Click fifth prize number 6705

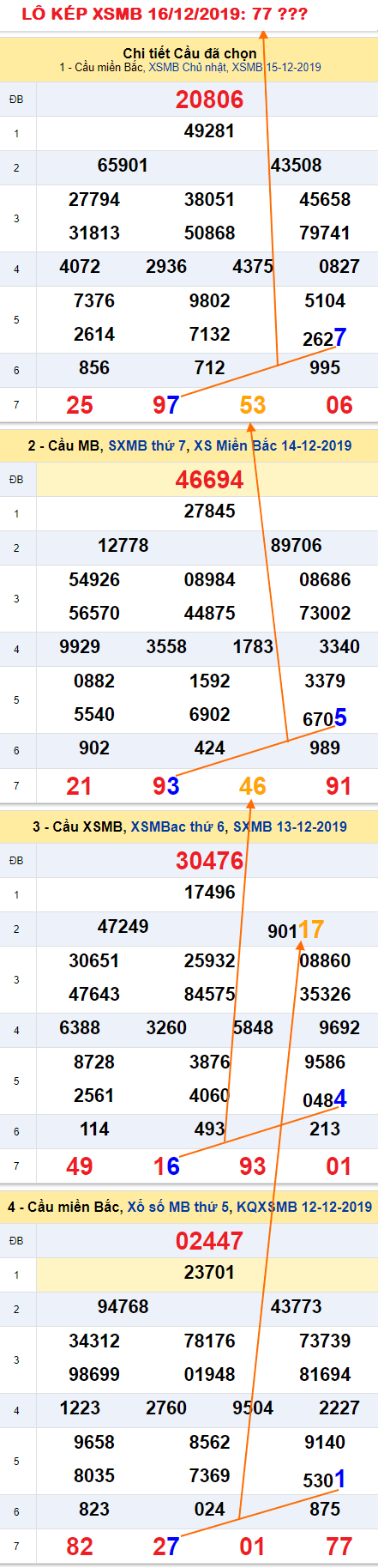point(325,717)
